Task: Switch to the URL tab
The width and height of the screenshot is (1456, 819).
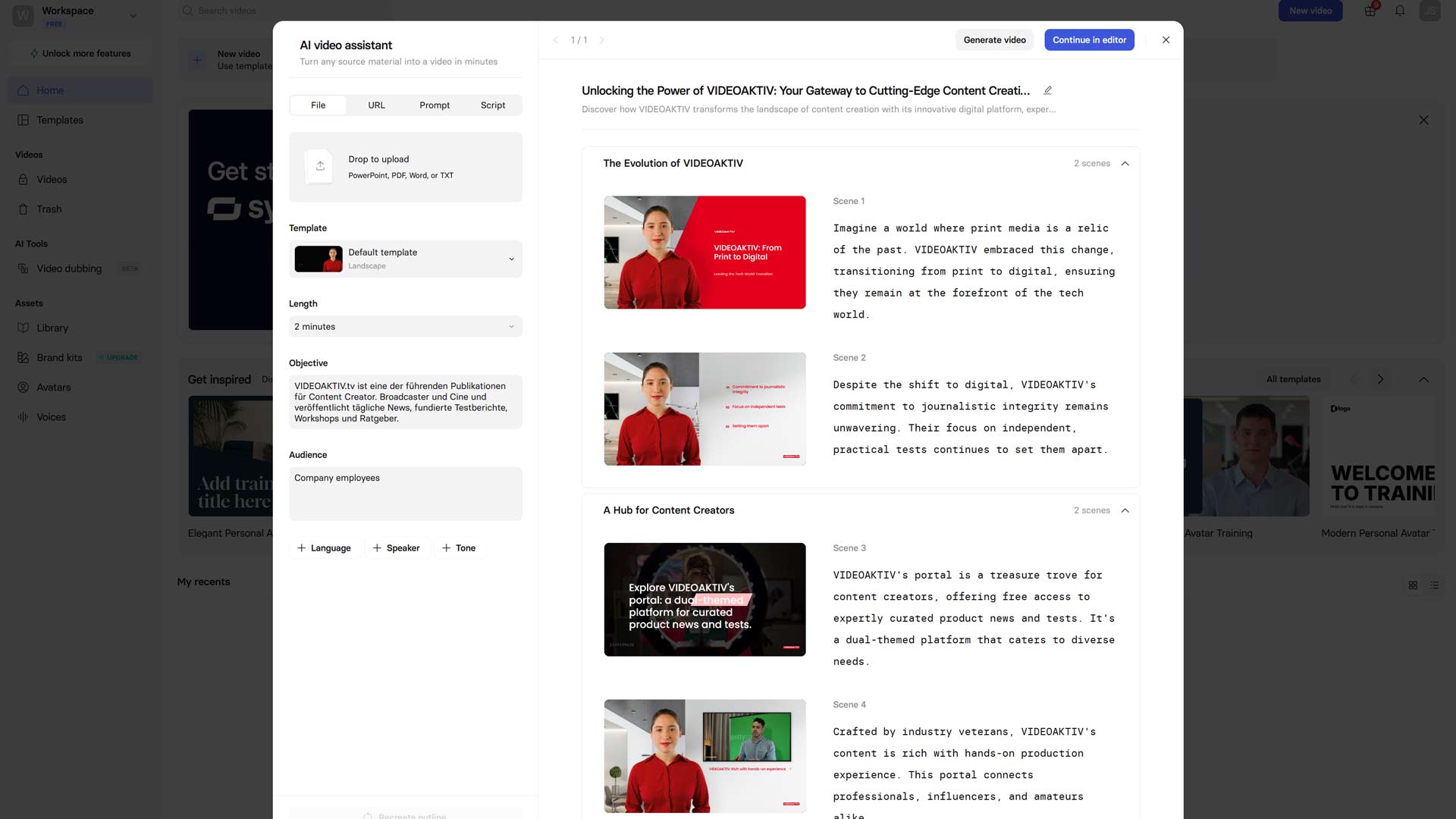Action: coord(376,105)
